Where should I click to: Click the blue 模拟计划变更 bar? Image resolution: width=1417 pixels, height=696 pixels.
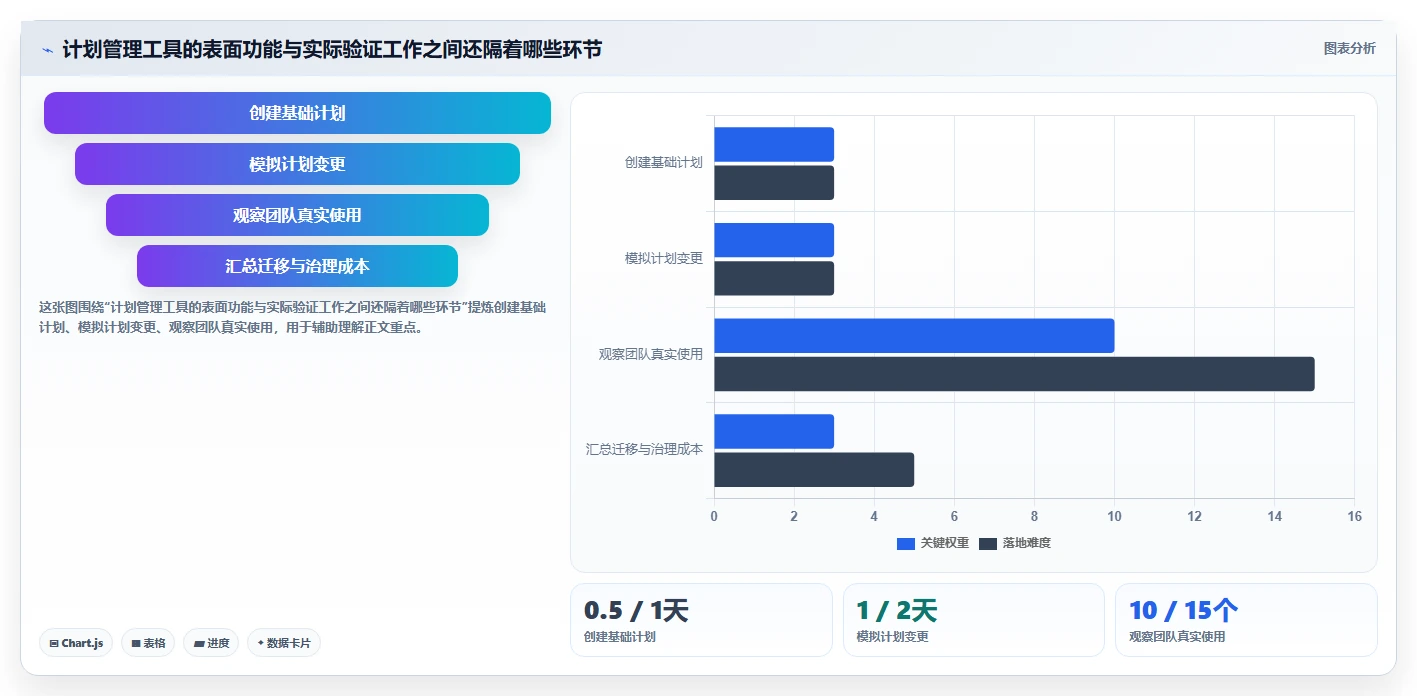pyautogui.click(x=774, y=240)
